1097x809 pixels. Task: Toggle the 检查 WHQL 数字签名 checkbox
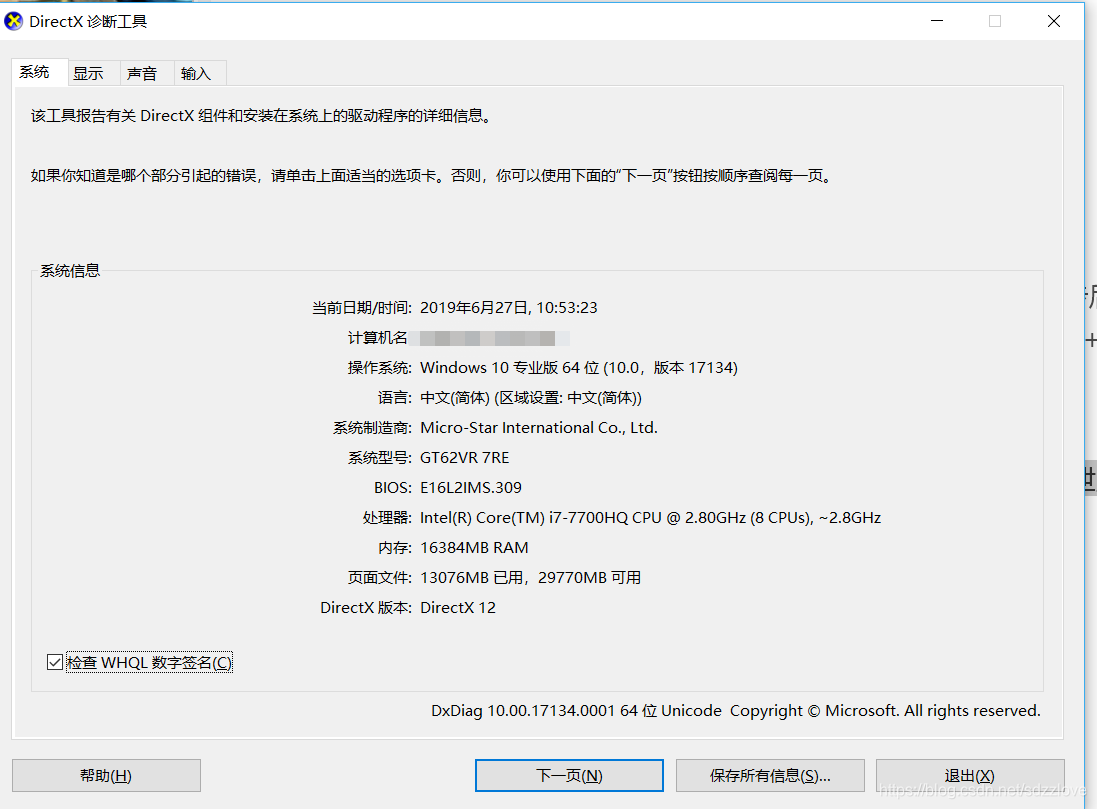pos(55,662)
